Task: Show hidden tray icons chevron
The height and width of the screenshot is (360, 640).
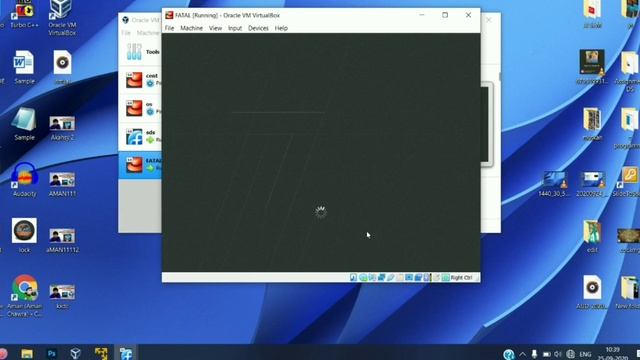Action: 522,354
